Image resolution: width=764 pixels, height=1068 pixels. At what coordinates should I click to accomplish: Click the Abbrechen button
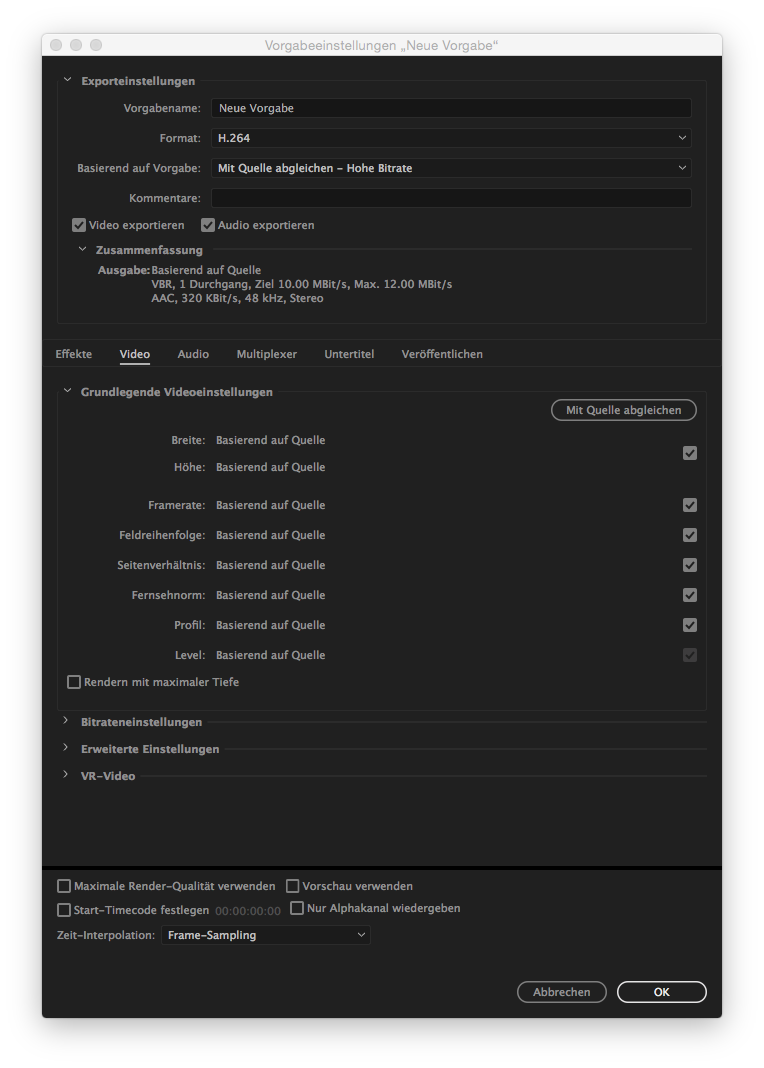pos(562,992)
